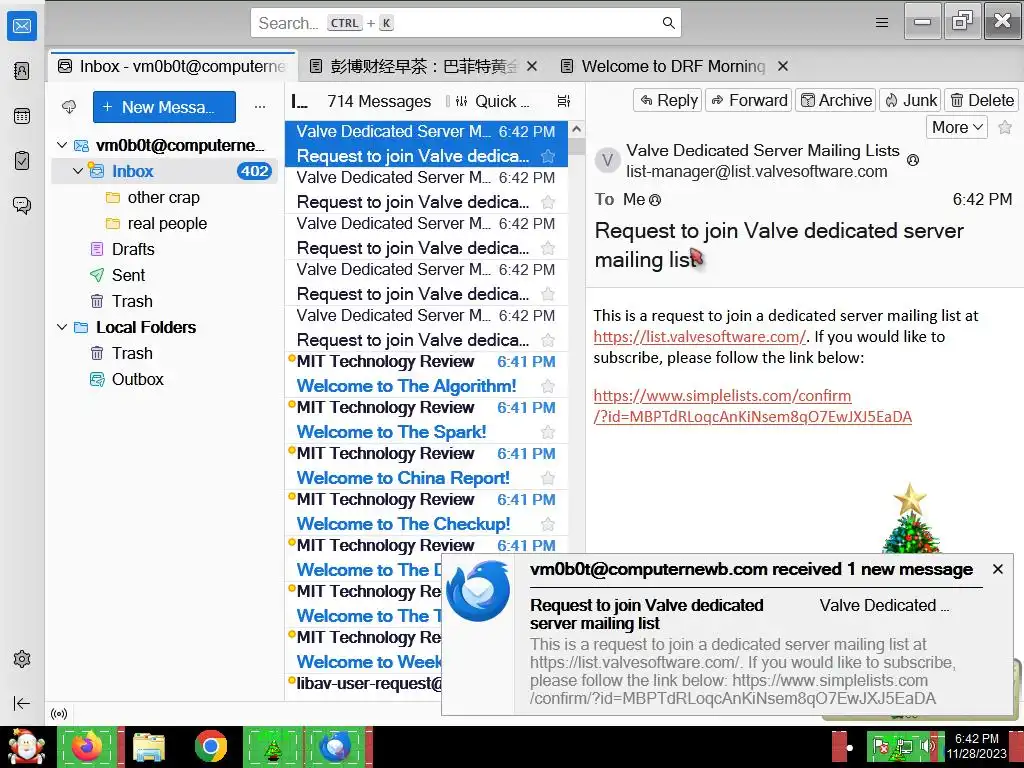Star the selected Valve request message
Viewport: 1024px width, 768px height.
(x=548, y=156)
